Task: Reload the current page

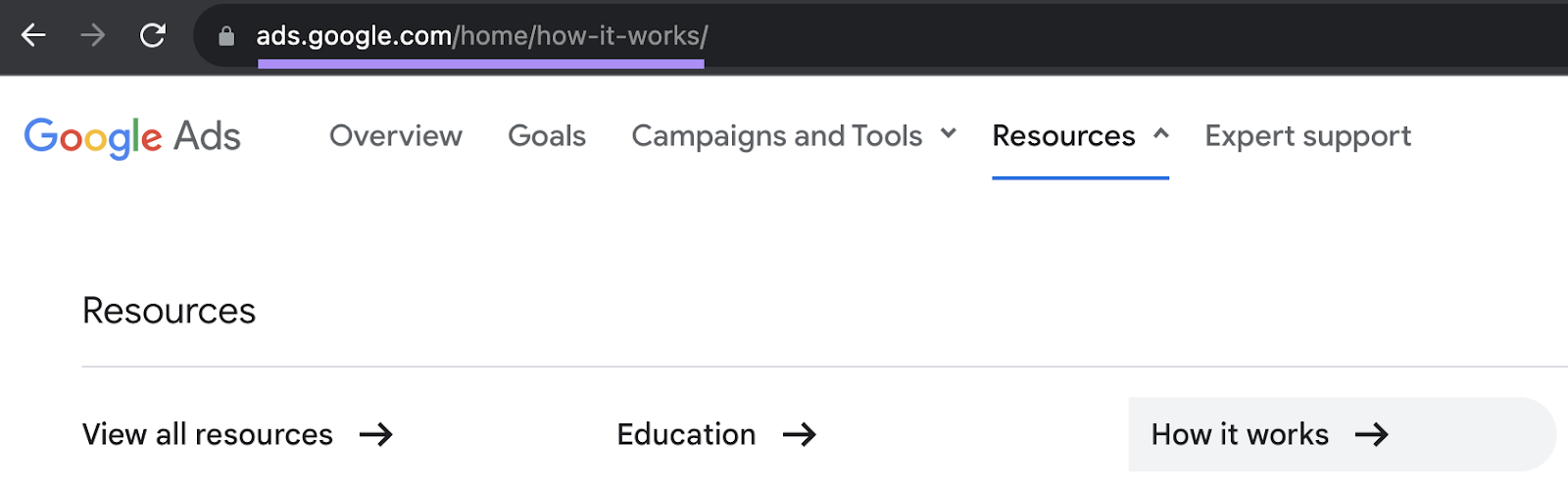Action: [x=153, y=36]
